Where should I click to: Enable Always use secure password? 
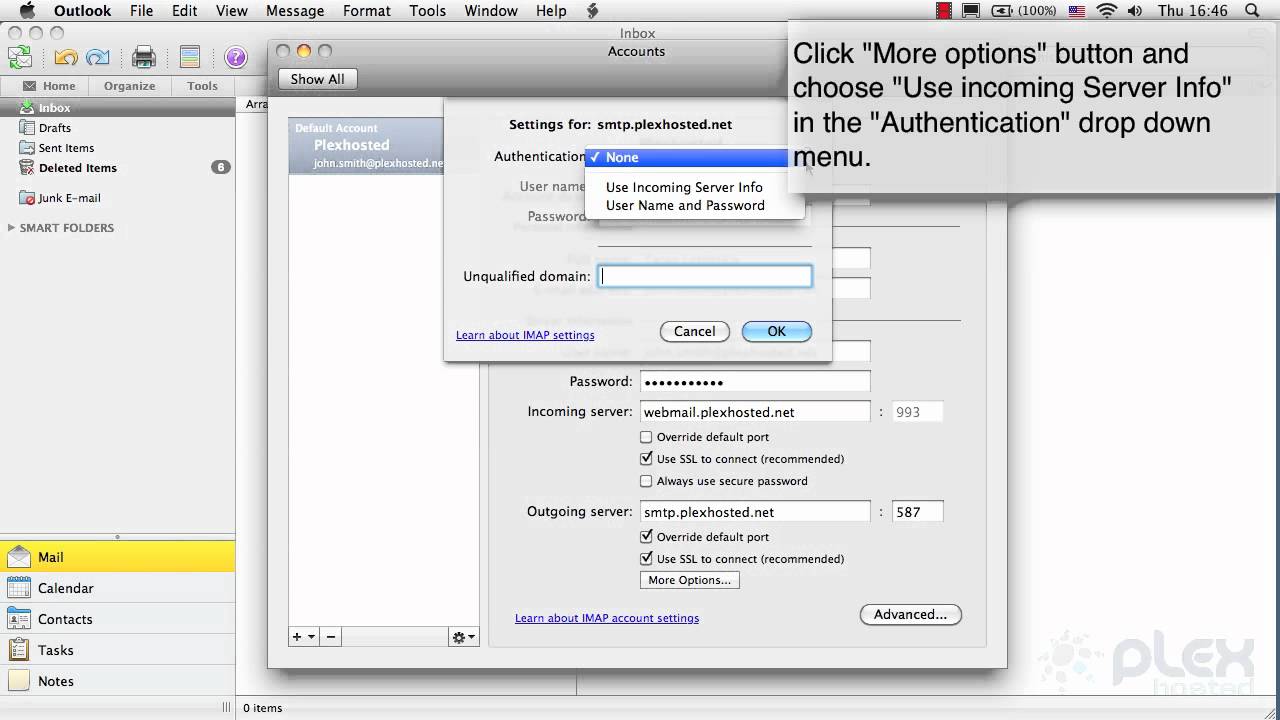tap(646, 481)
